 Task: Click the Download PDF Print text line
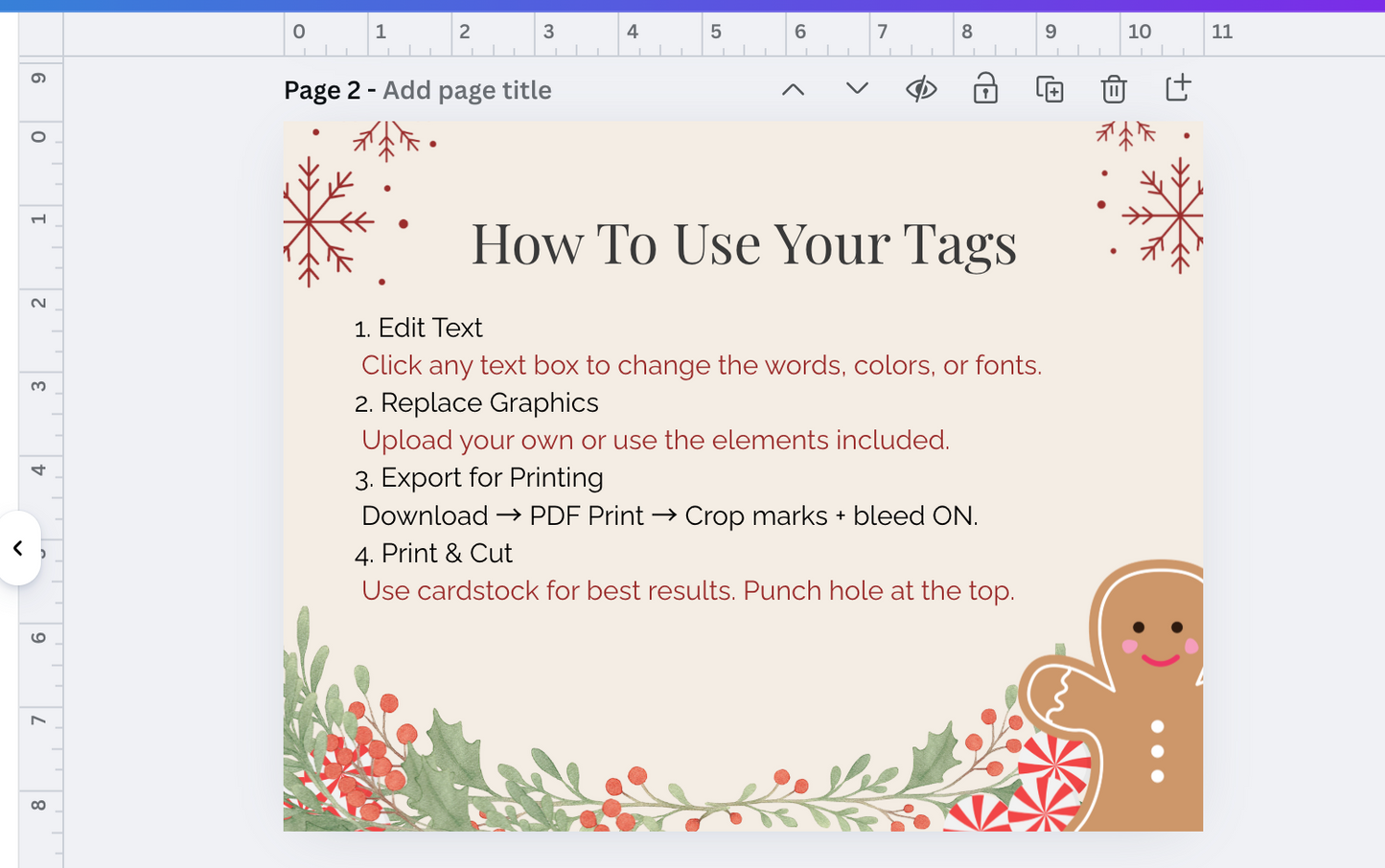point(669,515)
